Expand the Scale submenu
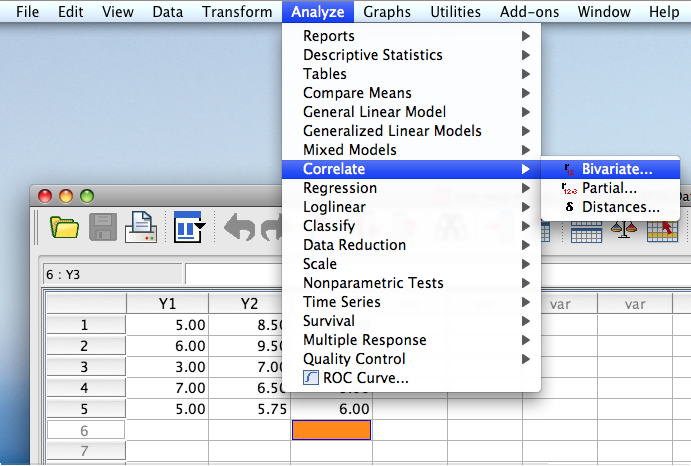Screen dimensions: 691x466 (x=411, y=264)
